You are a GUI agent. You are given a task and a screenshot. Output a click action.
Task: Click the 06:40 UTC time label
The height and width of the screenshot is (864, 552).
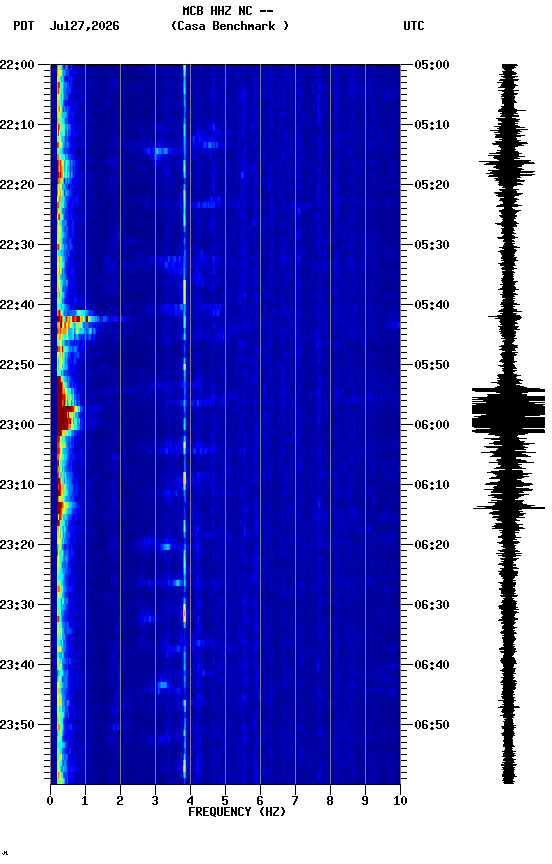(432, 665)
